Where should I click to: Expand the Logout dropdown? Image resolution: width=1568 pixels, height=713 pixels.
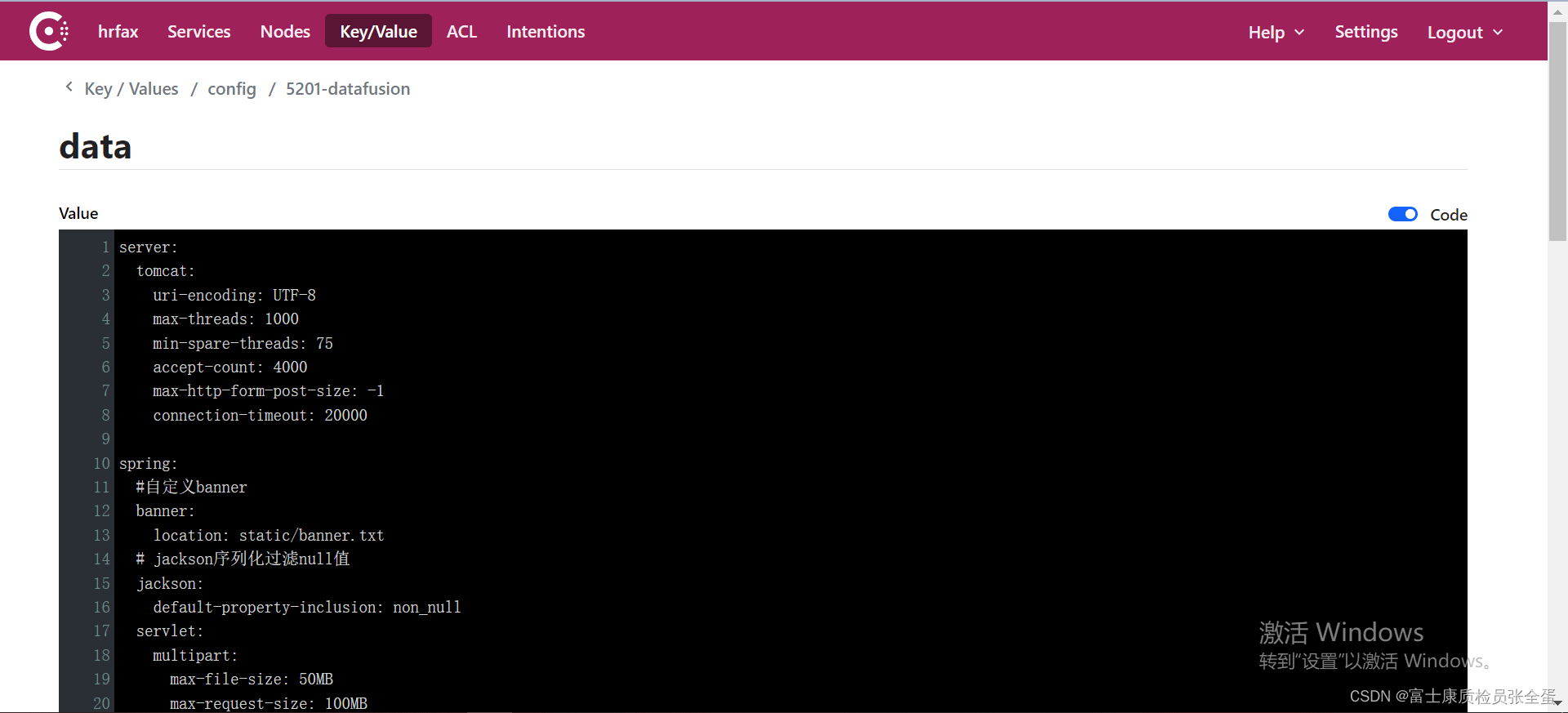pos(1465,33)
